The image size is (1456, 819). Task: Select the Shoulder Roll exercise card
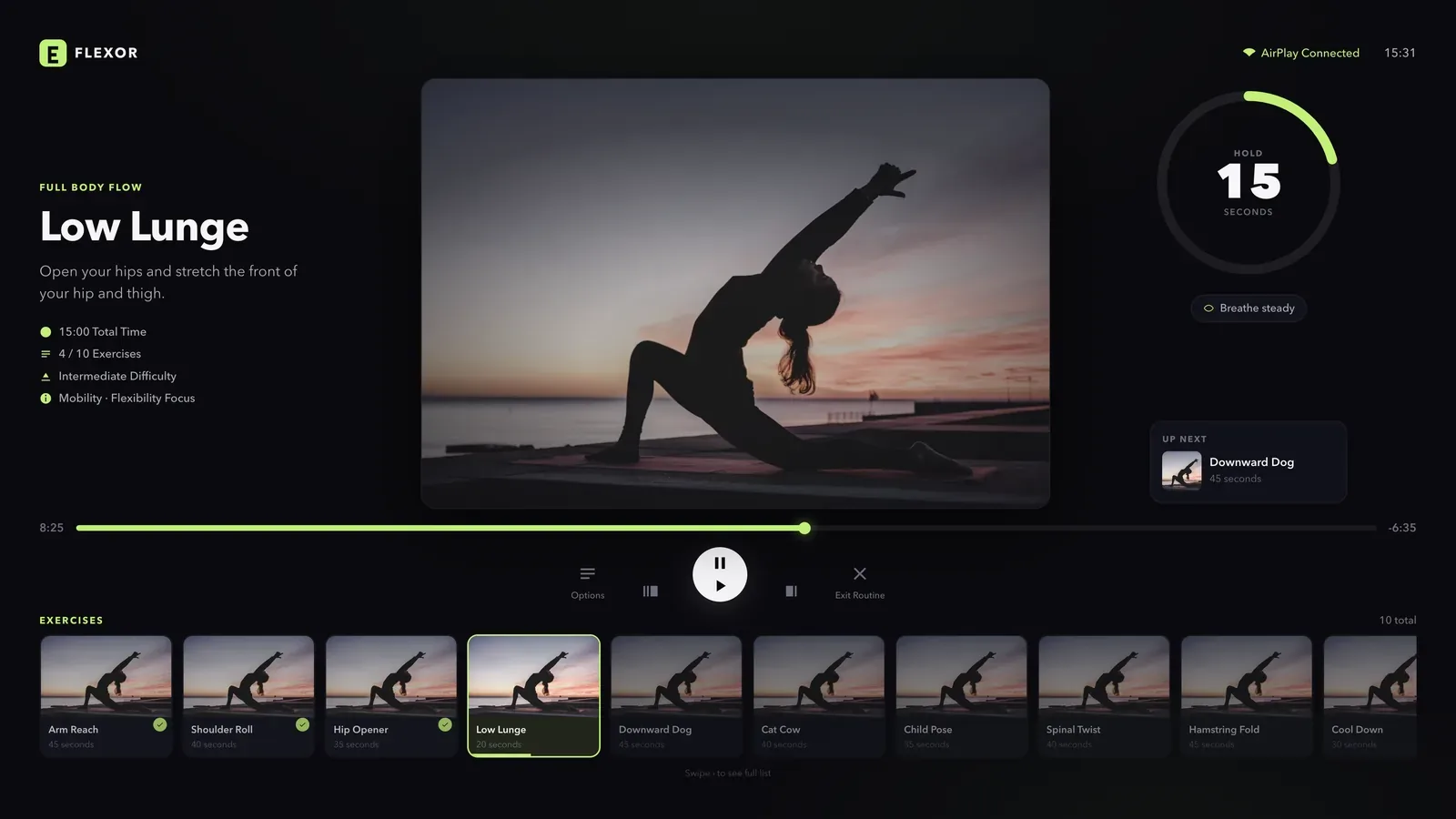[248, 696]
